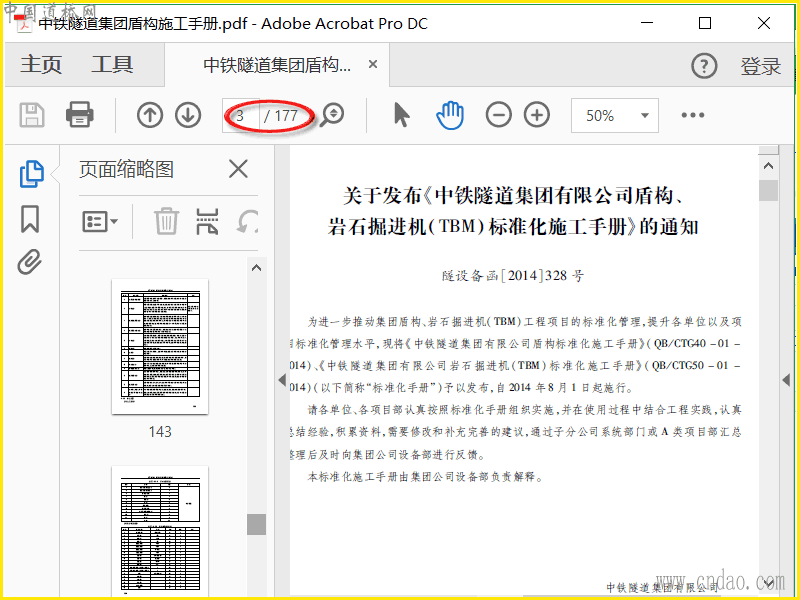The height and width of the screenshot is (600, 800).
Task: Delete selected page with trash icon
Action: click(x=166, y=221)
